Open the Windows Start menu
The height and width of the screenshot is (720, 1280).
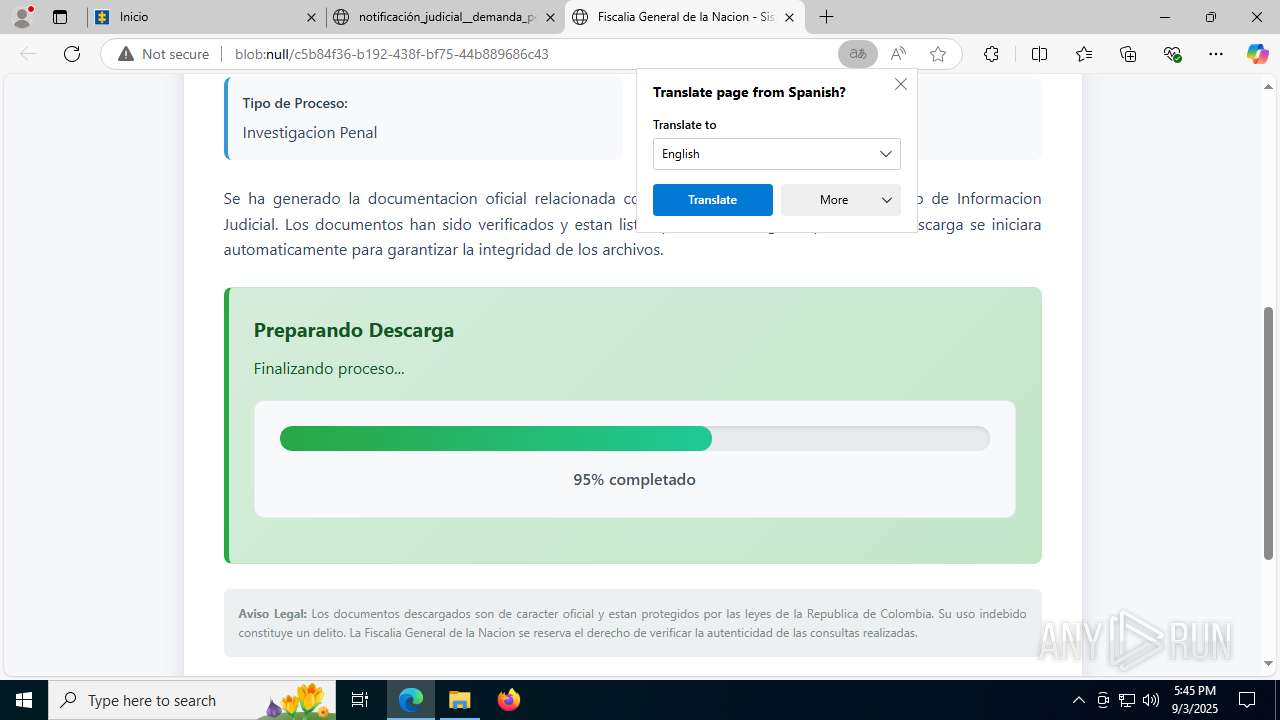[24, 700]
